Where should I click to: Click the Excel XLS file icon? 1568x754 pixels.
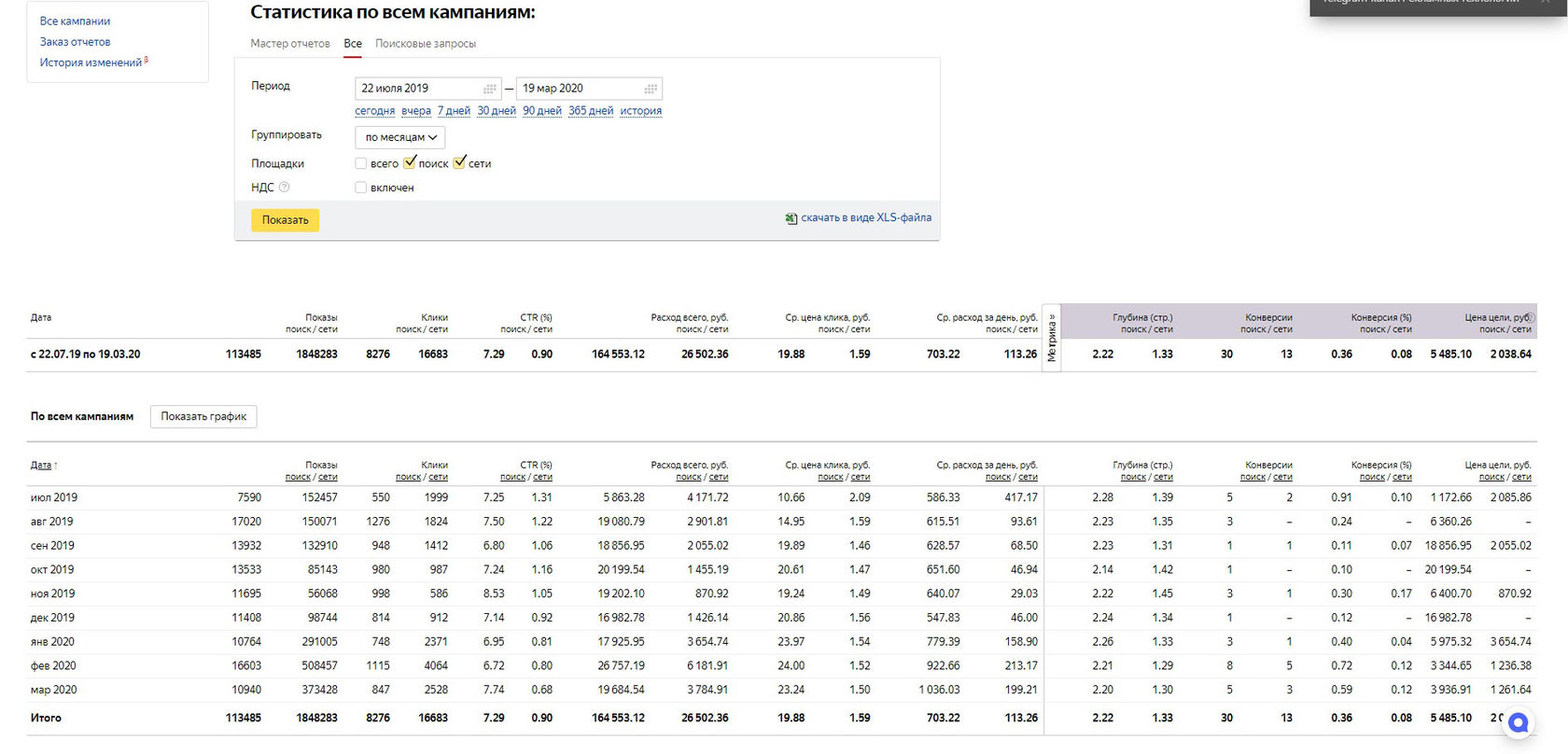791,218
